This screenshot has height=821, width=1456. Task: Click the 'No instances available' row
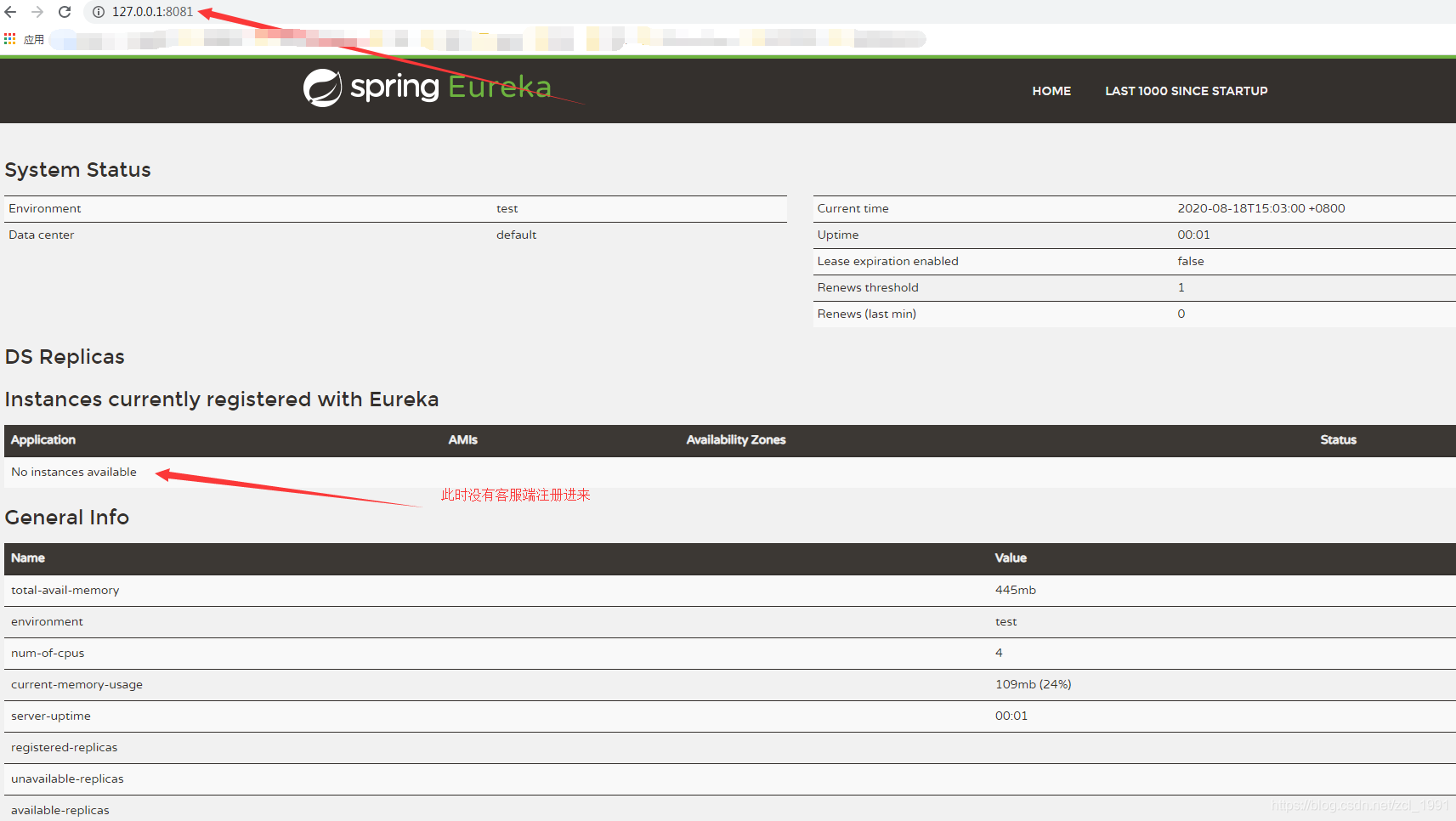point(730,472)
